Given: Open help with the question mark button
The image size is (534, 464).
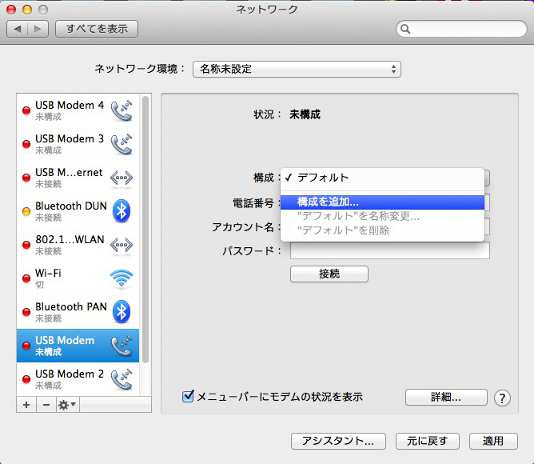Looking at the screenshot, I should coord(502,398).
